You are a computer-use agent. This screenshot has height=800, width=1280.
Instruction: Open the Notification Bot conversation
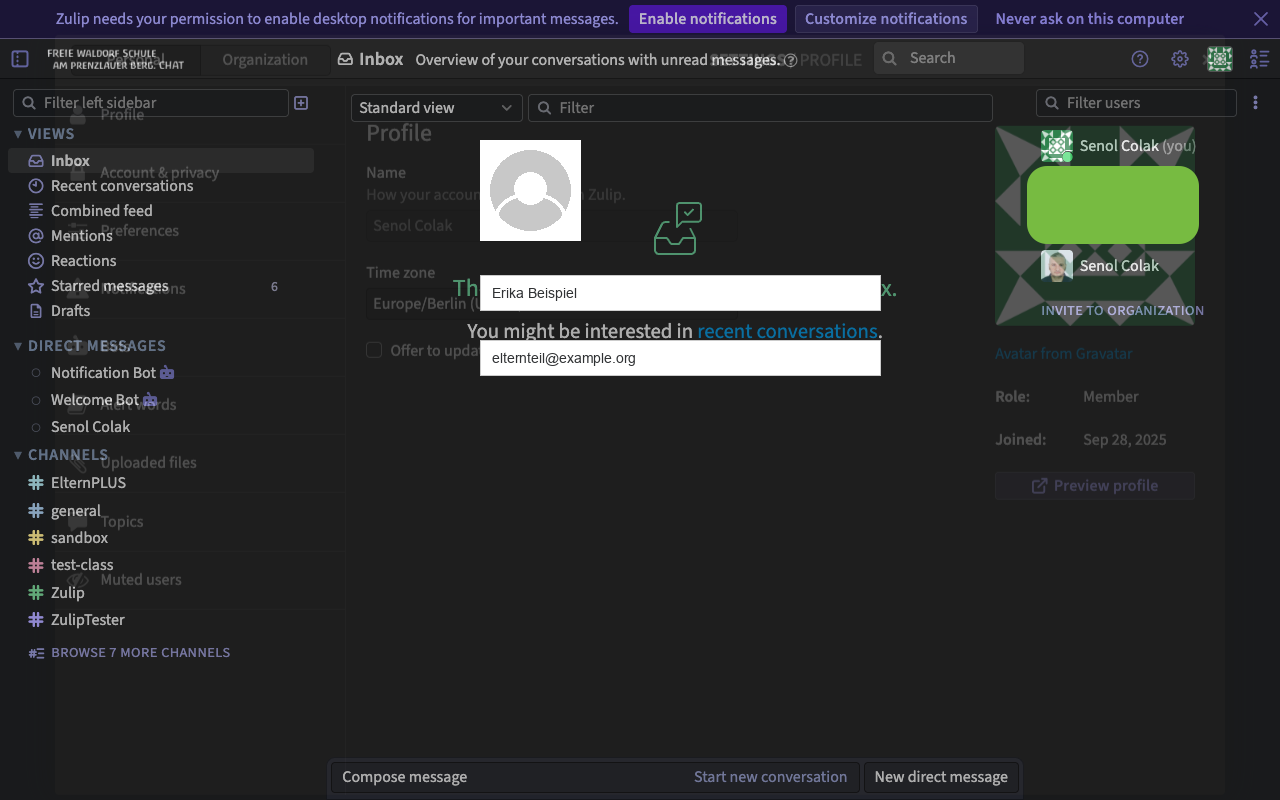[104, 373]
